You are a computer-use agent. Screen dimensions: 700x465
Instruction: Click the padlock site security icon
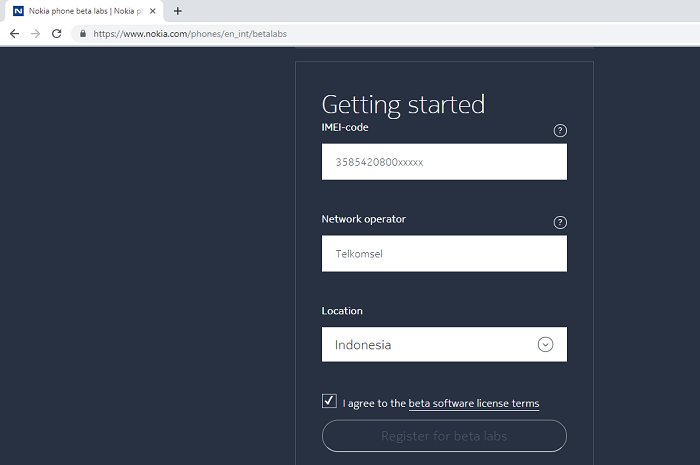click(83, 34)
